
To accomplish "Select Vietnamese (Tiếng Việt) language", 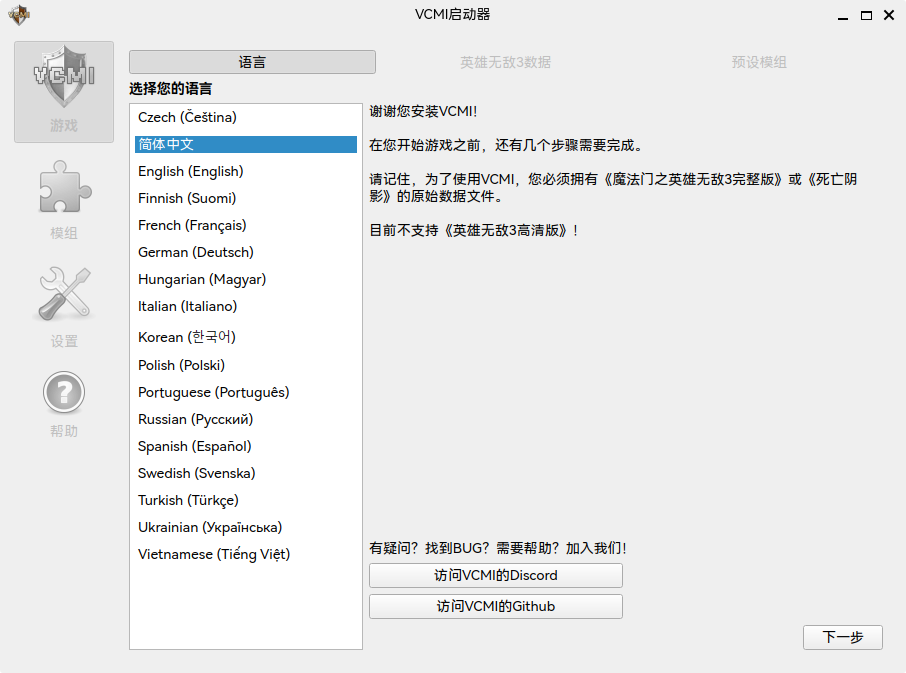I will point(246,555).
